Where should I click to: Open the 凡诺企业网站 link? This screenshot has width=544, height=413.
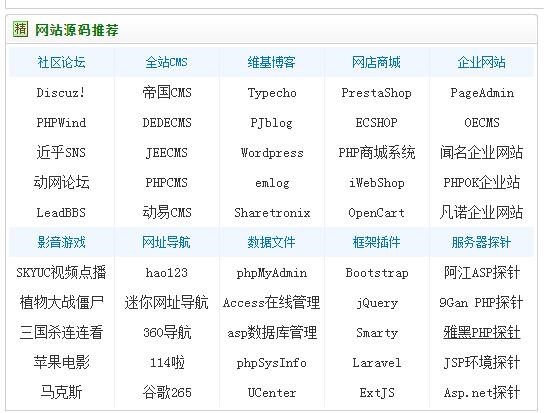(482, 212)
